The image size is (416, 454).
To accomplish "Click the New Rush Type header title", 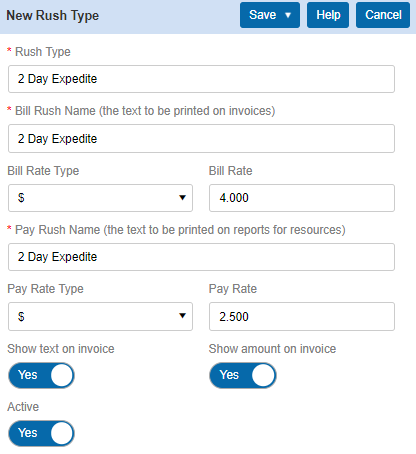I will point(53,16).
